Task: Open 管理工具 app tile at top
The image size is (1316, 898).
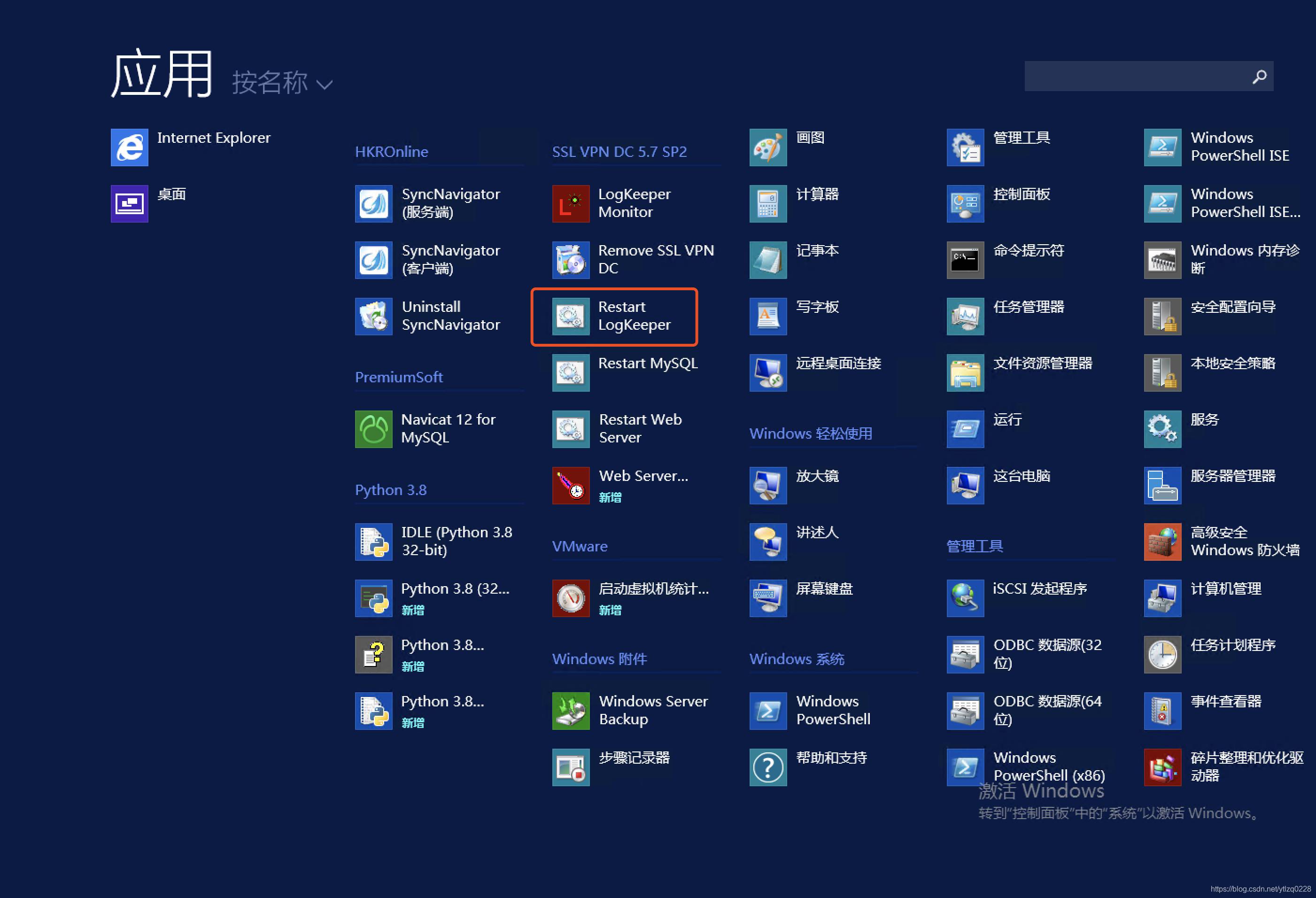Action: (x=965, y=147)
